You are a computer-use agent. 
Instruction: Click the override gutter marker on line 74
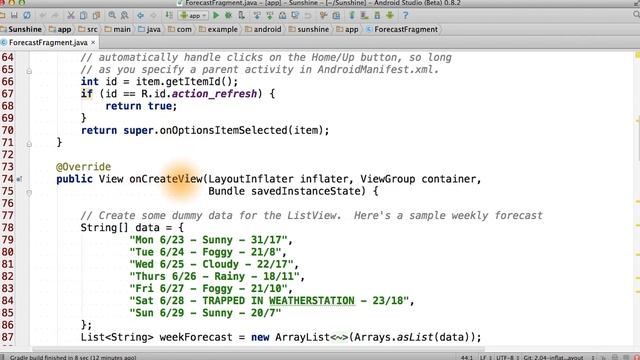(x=19, y=179)
